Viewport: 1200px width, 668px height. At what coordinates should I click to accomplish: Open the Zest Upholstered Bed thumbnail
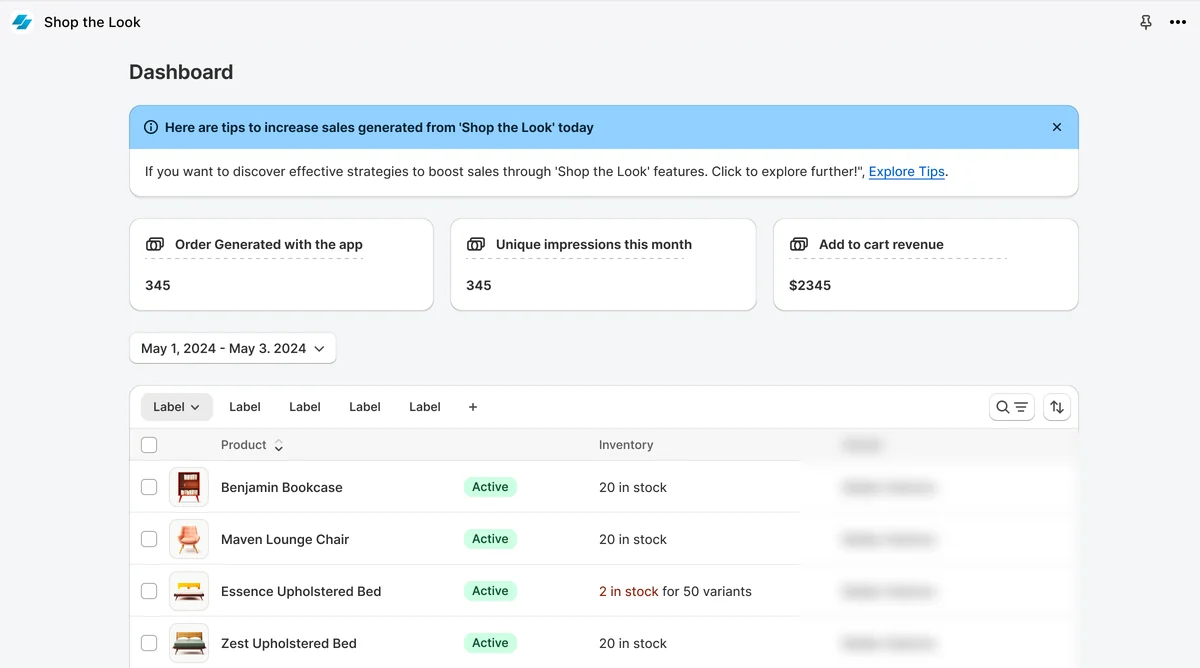(189, 643)
